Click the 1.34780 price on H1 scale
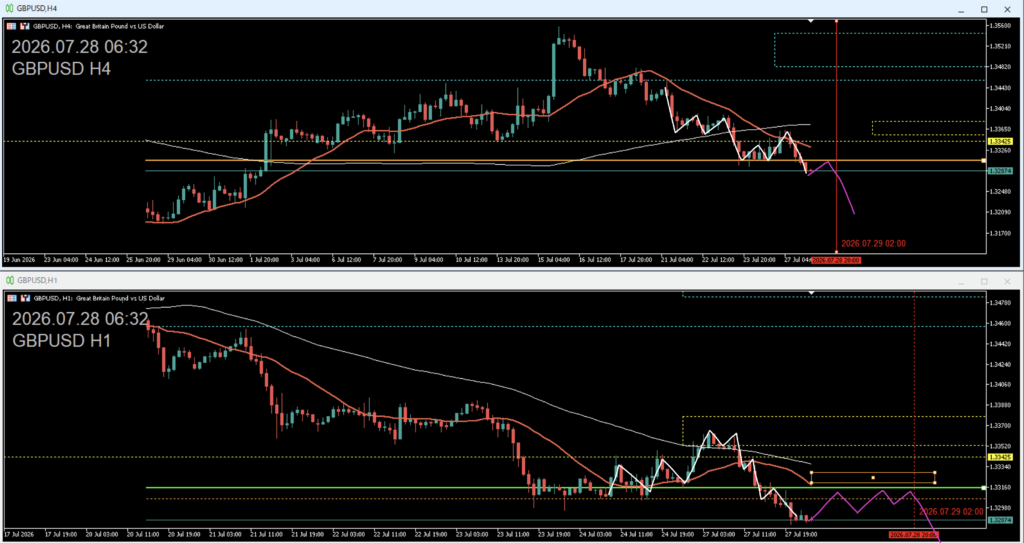This screenshot has width=1024, height=543. click(x=1000, y=303)
